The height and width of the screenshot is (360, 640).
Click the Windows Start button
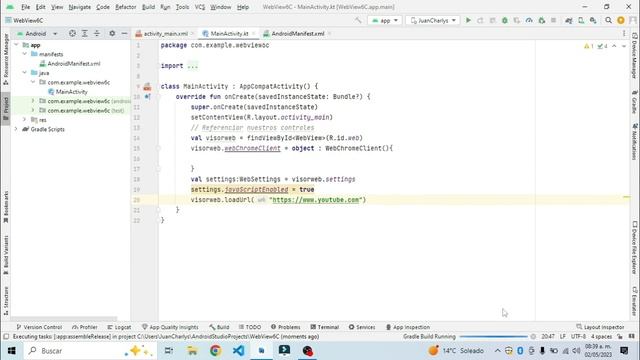coord(11,351)
